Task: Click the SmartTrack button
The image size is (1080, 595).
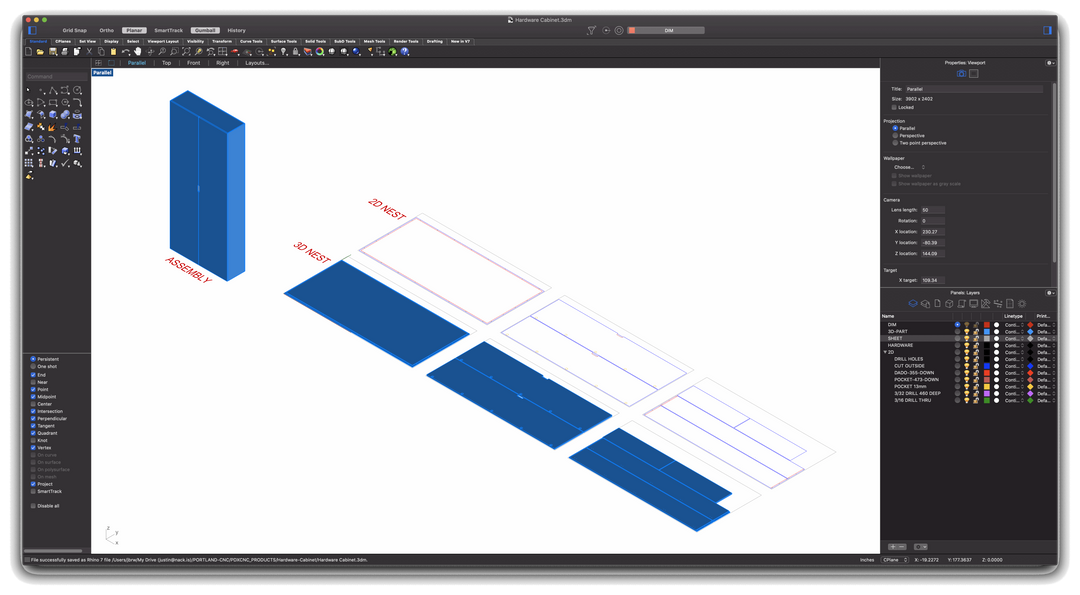Action: point(168,30)
